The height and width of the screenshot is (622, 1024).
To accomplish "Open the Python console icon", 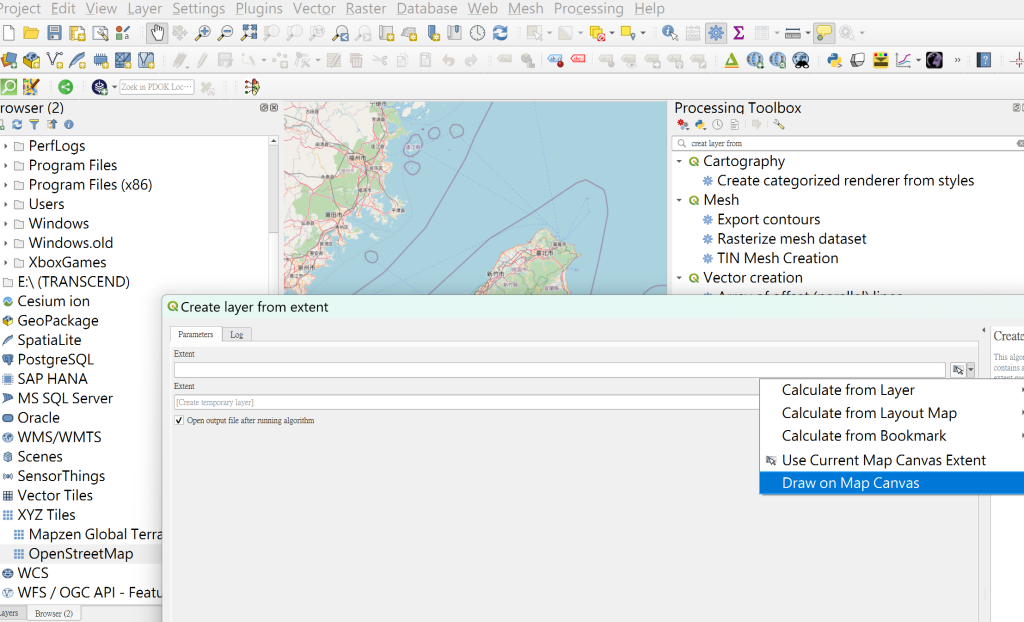I will click(834, 61).
